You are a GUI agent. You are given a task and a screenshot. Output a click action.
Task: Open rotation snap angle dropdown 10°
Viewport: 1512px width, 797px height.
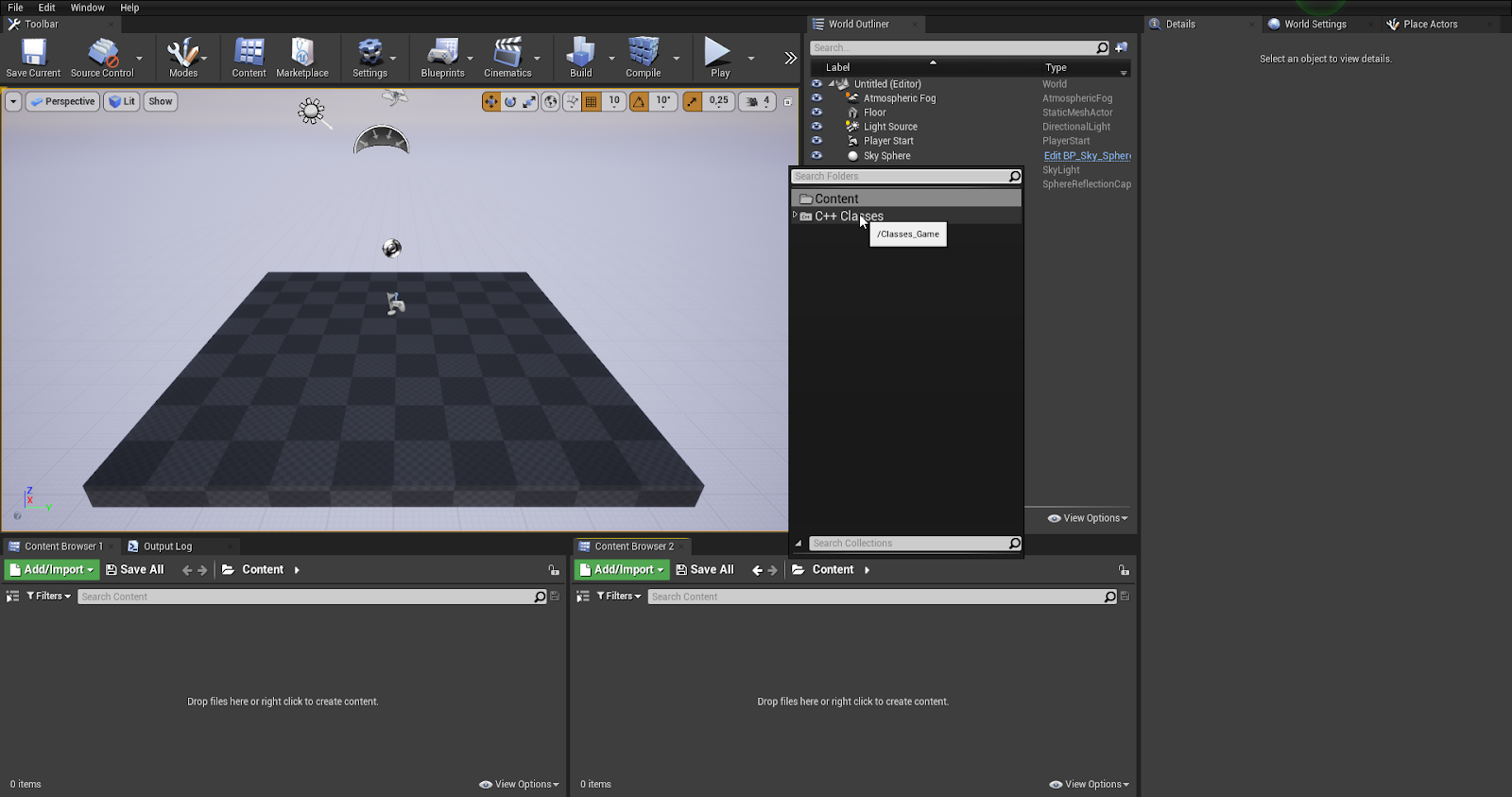click(663, 101)
